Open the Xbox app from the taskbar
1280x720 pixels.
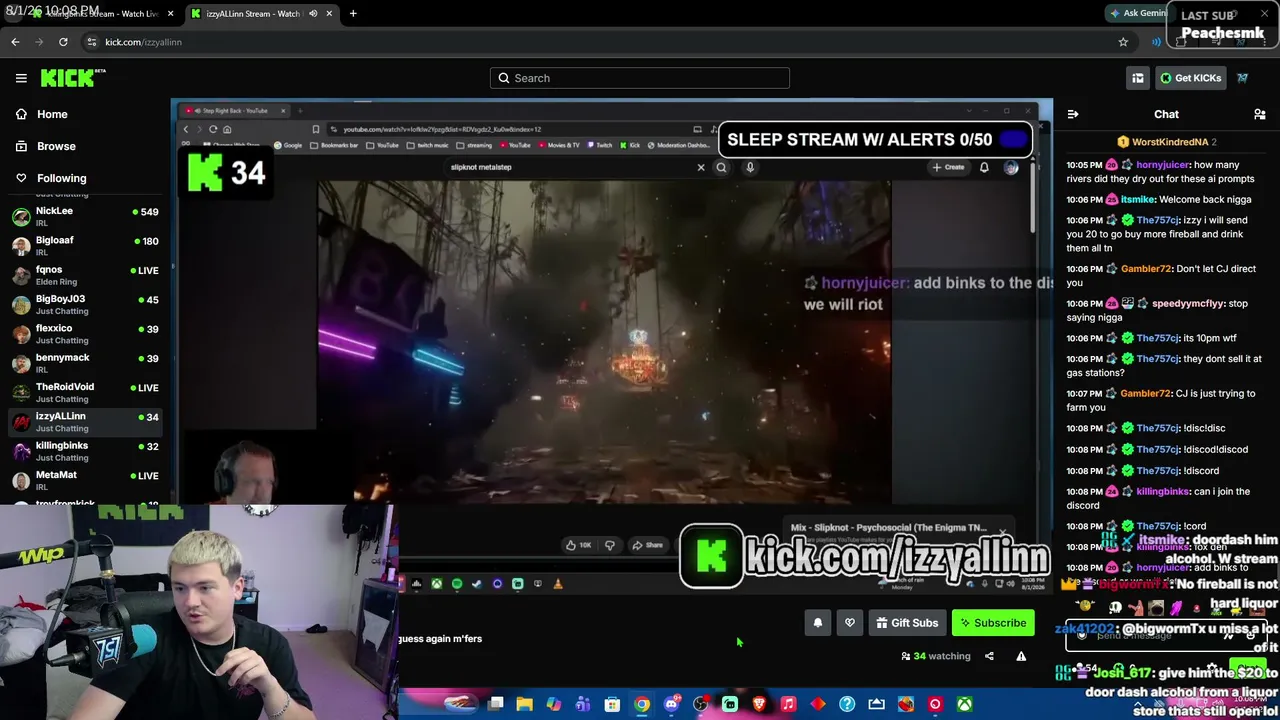tap(964, 705)
